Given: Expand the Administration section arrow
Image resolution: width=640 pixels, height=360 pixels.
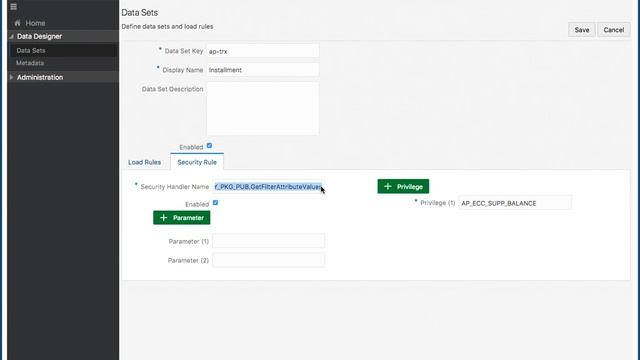Looking at the screenshot, I should click(x=11, y=77).
